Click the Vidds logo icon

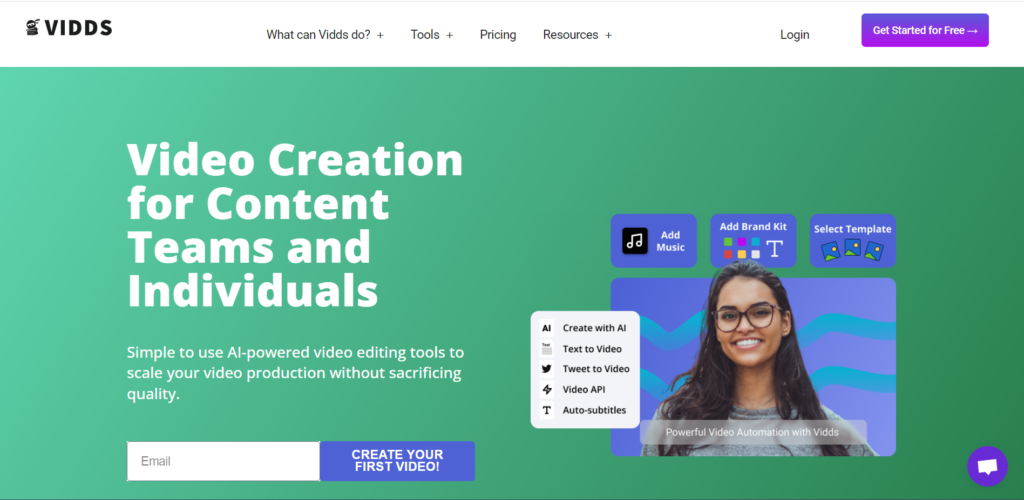[33, 27]
